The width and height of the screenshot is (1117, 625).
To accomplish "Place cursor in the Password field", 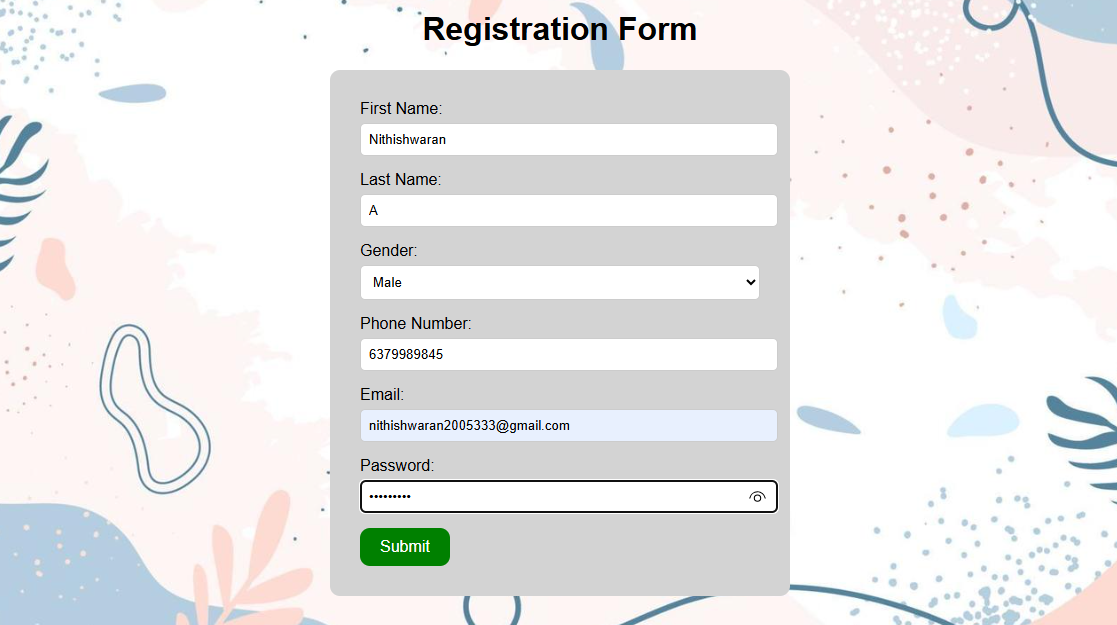I will pos(550,497).
